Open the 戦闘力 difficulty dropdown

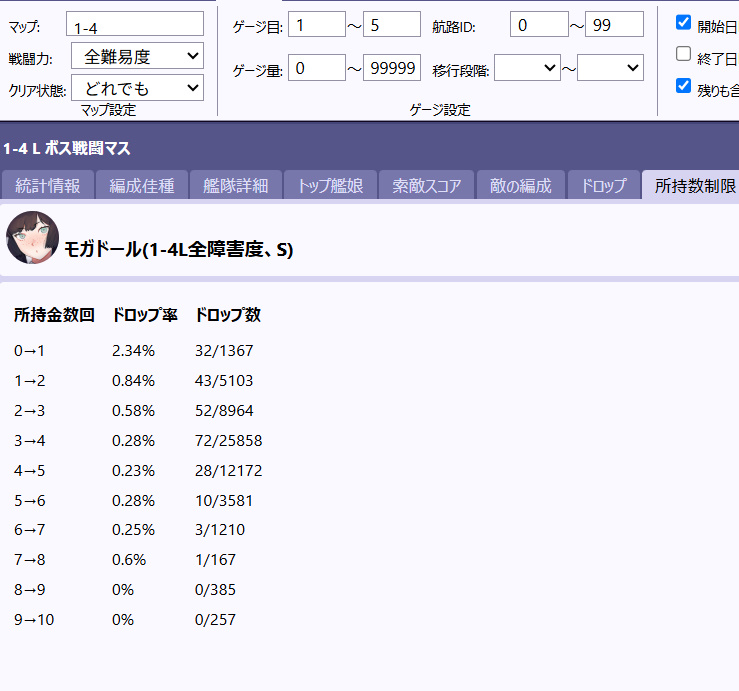(x=137, y=56)
